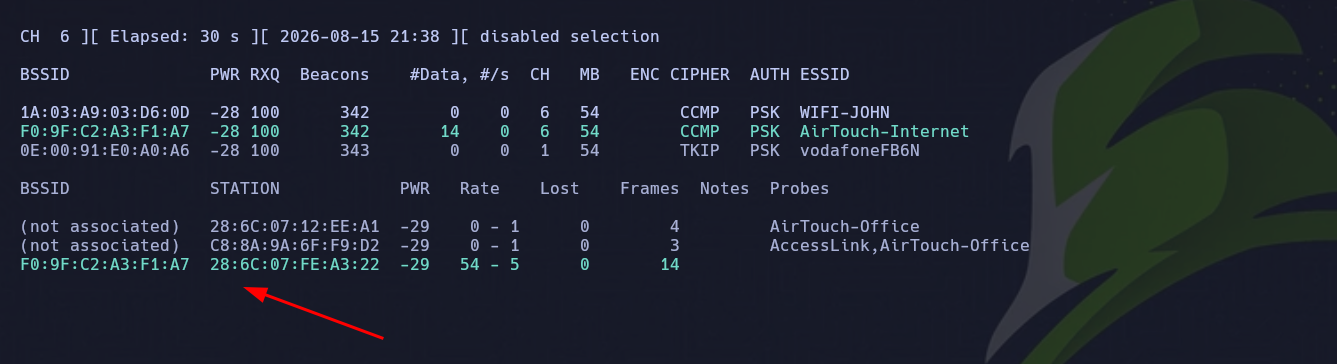Click the STATION column header
1337x364 pixels.
(244, 188)
